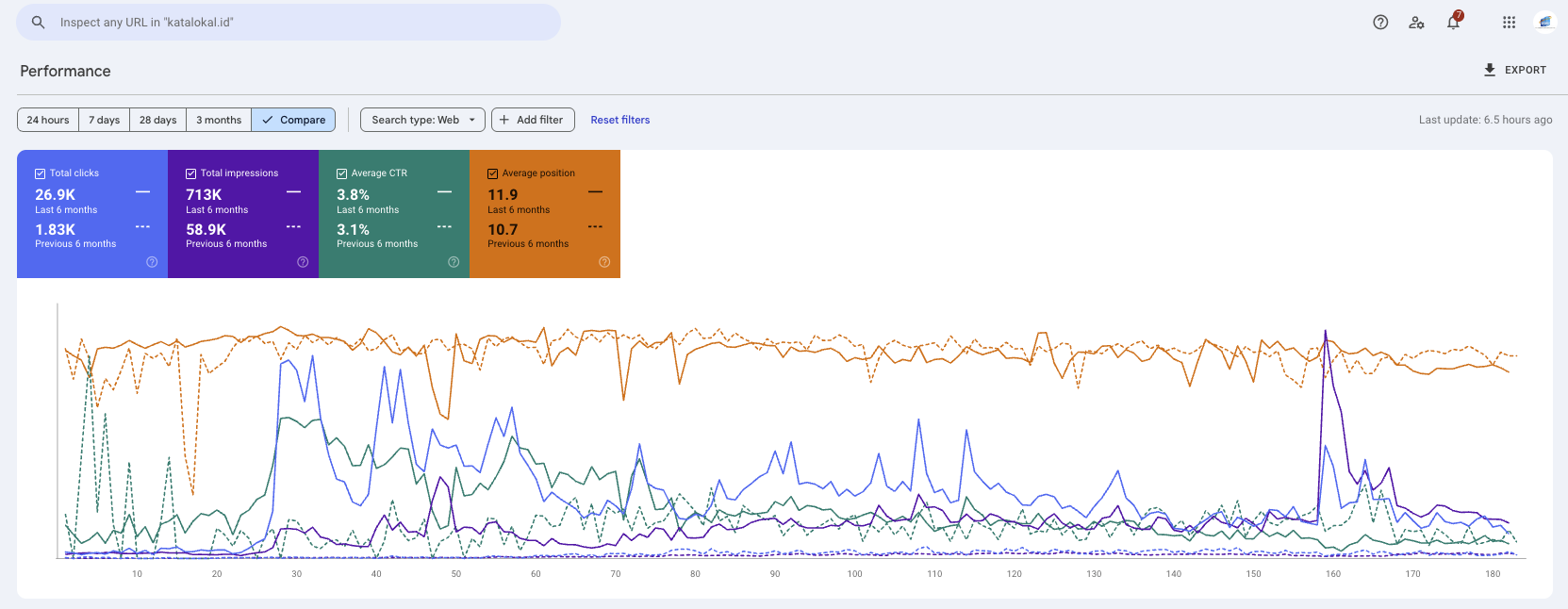1568x609 pixels.
Task: Open the account profile avatar
Action: point(1544,23)
